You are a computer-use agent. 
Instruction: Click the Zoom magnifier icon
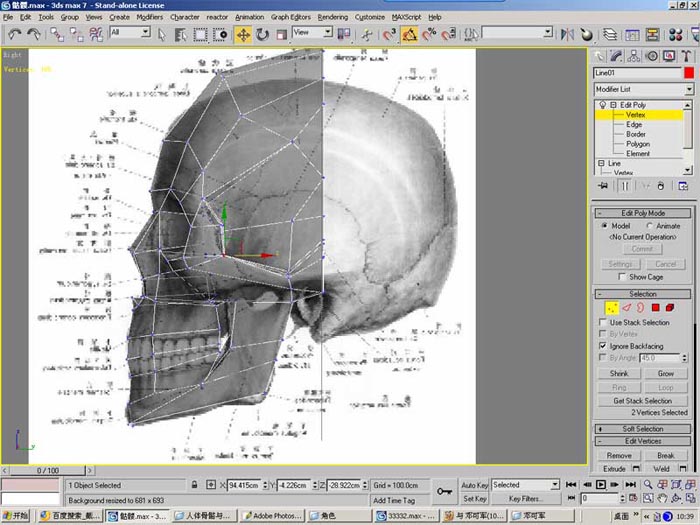(x=648, y=484)
